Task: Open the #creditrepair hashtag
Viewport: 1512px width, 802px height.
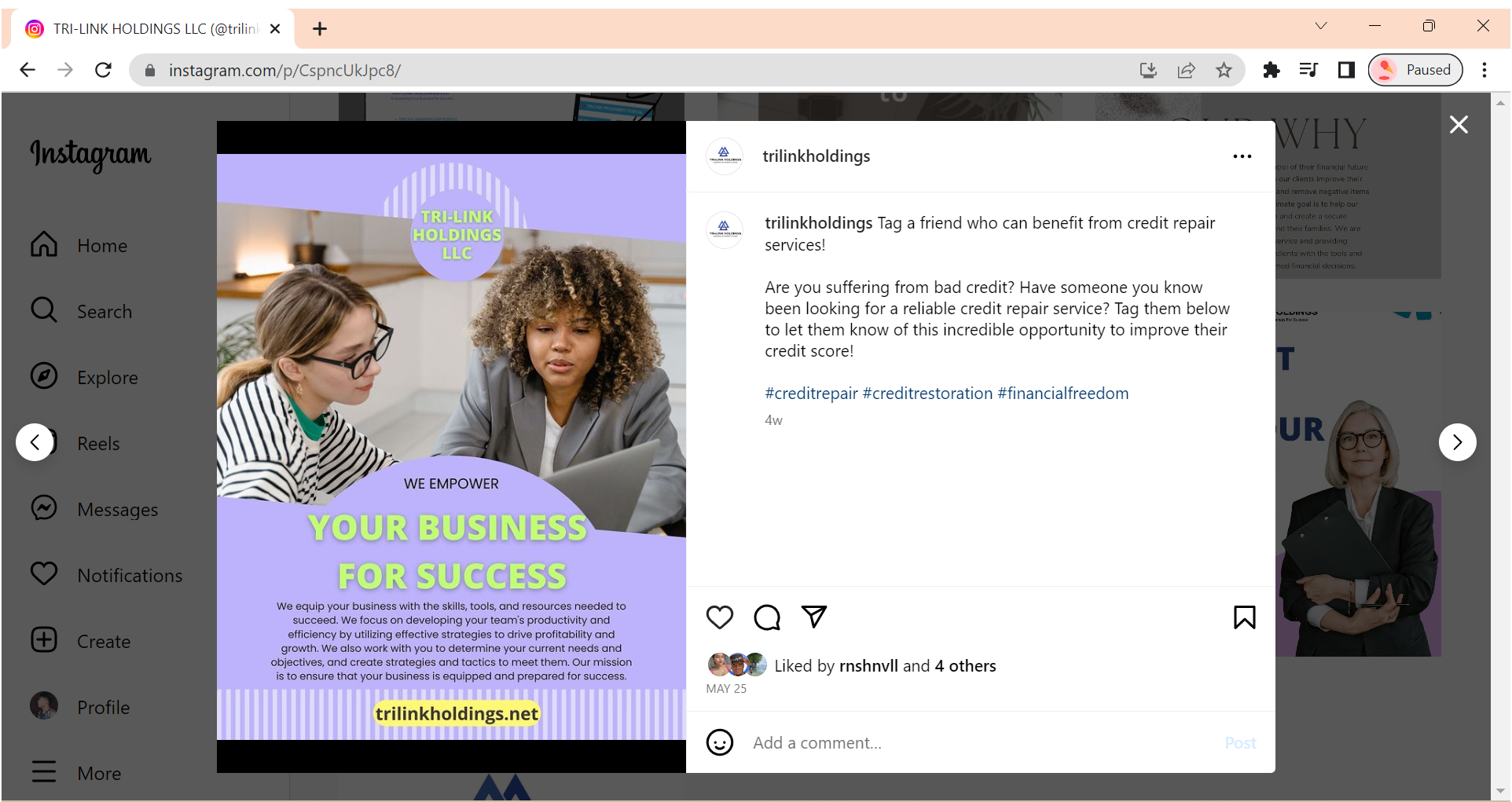Action: [811, 394]
